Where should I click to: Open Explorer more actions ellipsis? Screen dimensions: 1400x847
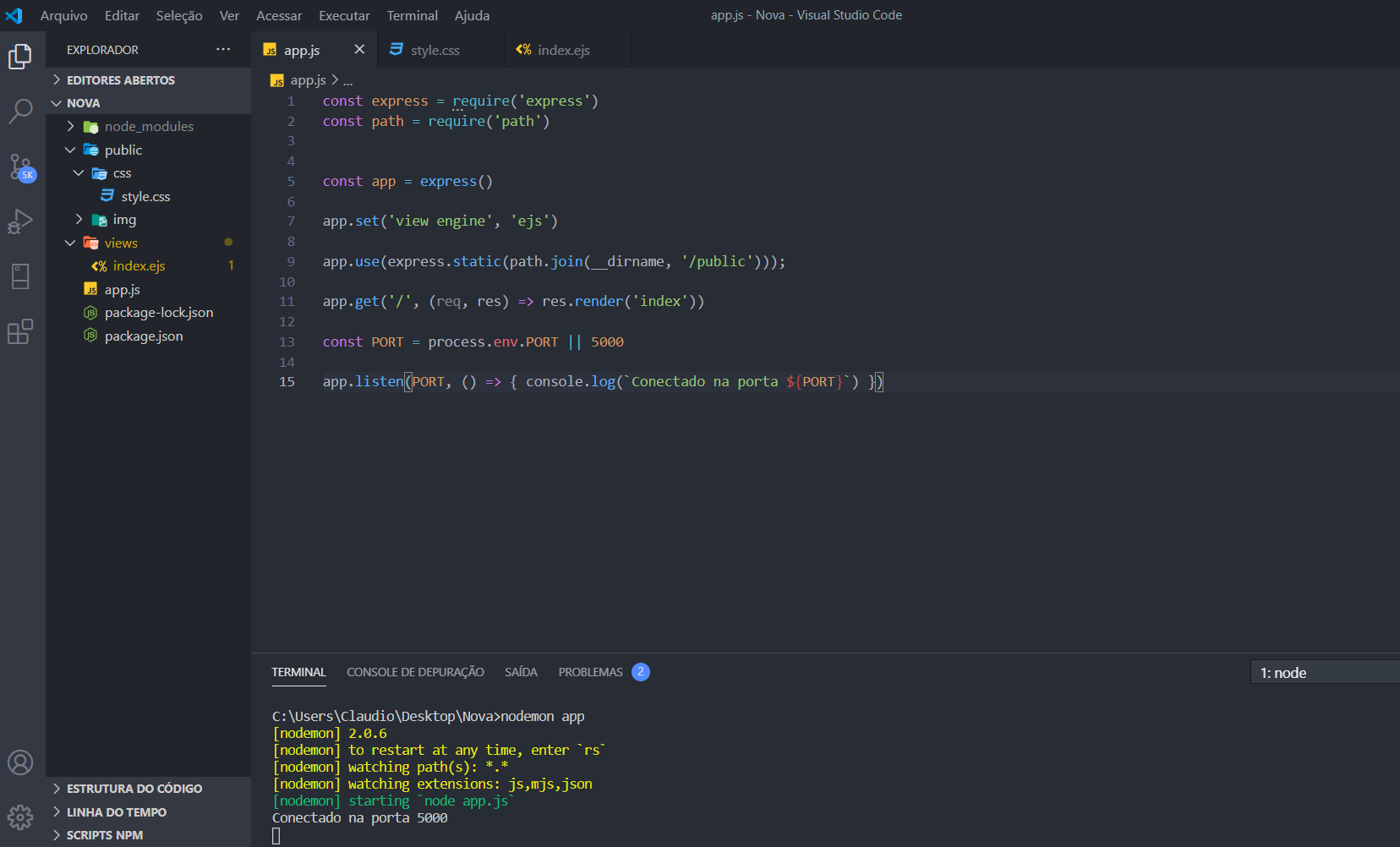click(x=223, y=50)
